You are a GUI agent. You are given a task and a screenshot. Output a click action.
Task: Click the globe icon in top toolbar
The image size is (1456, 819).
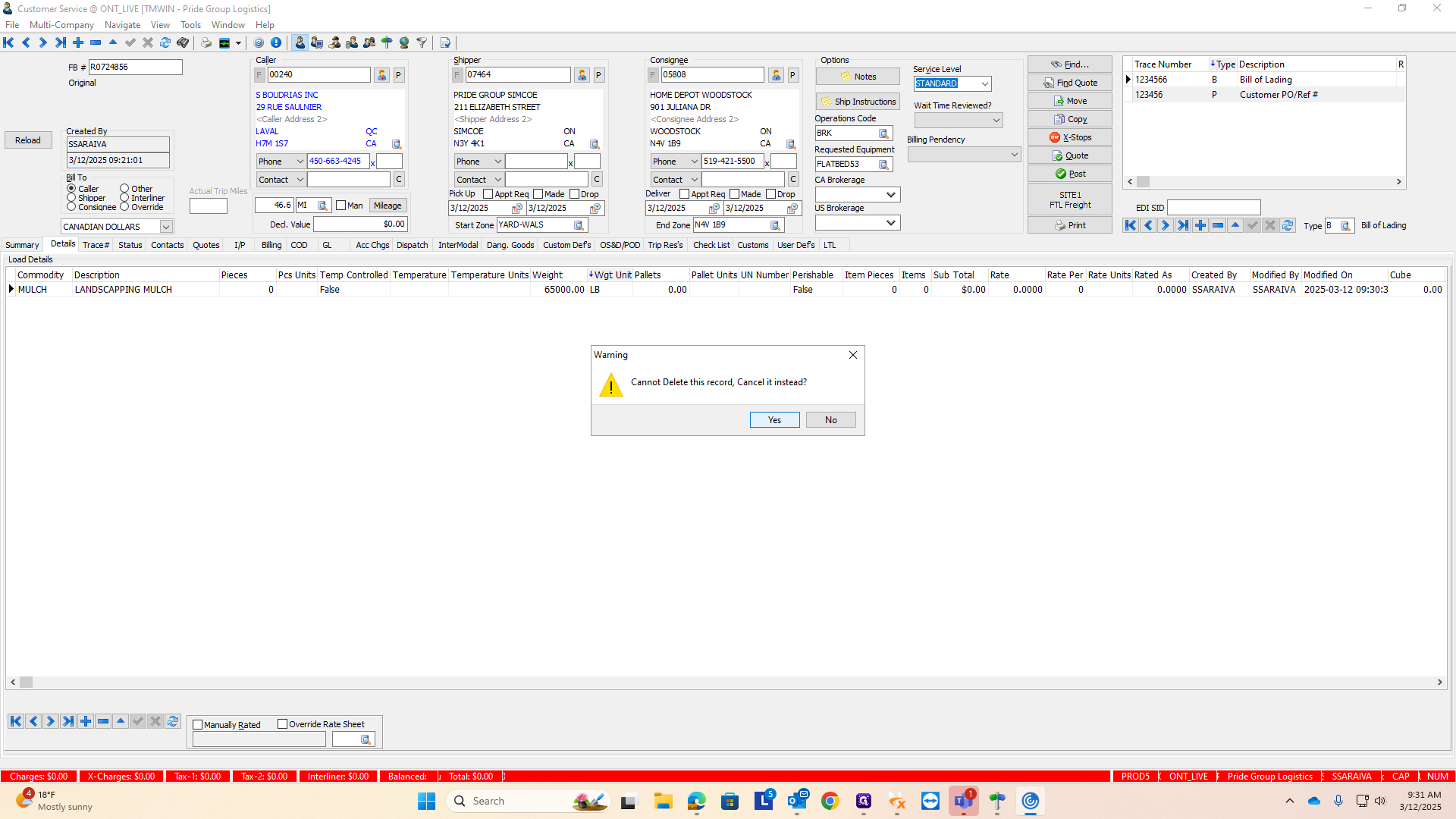pyautogui.click(x=404, y=42)
